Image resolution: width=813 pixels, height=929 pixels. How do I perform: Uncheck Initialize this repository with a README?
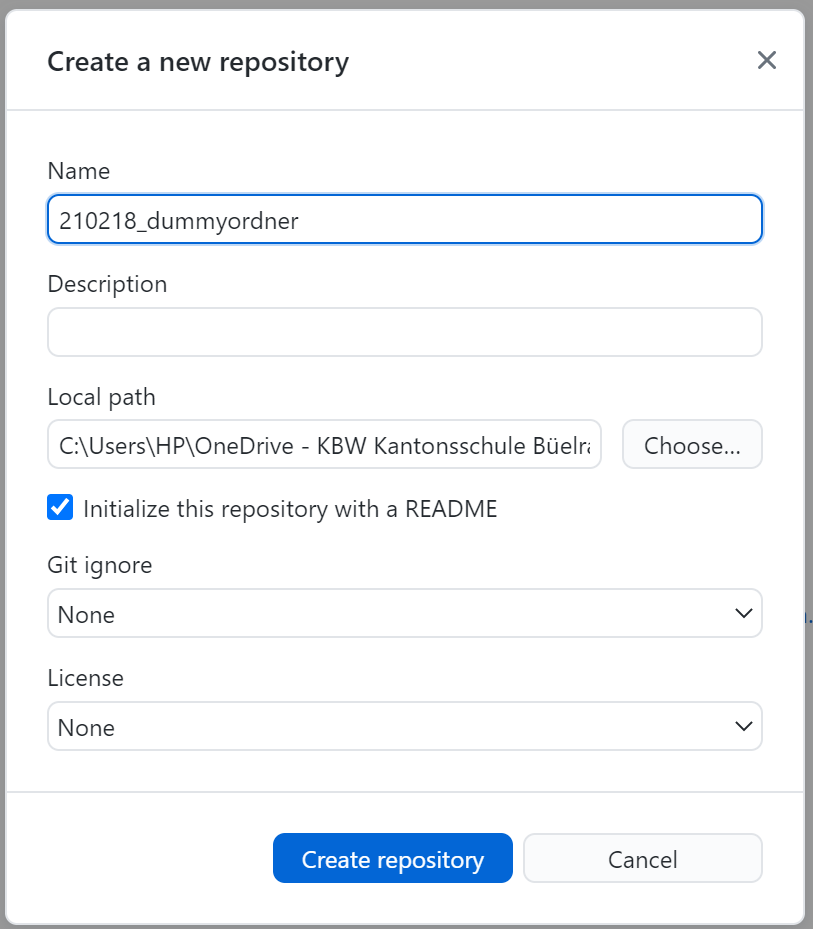[x=60, y=507]
